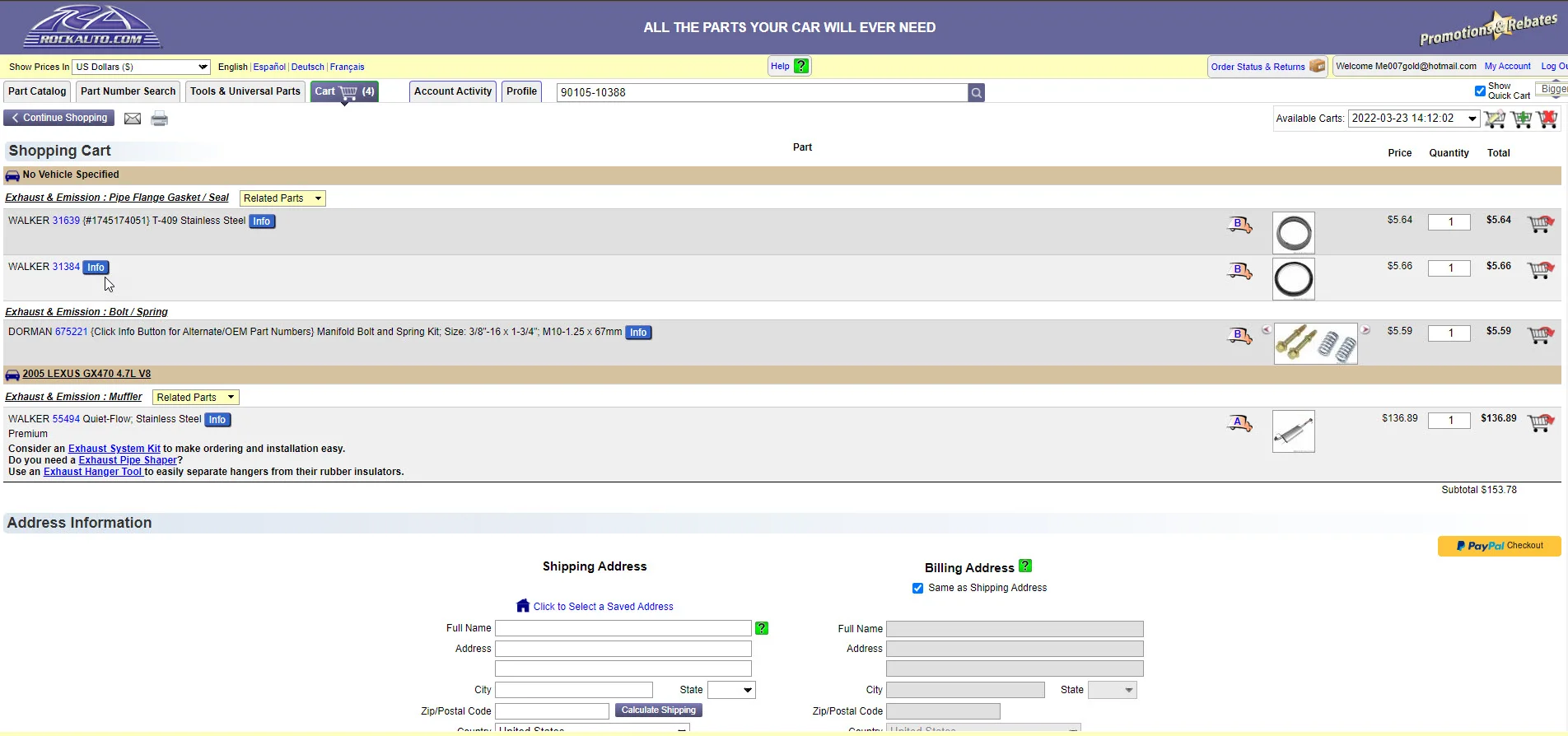Click choose-alternate icon for DORMAN 675221
Screen dimensions: 1568x736
tap(1239, 336)
